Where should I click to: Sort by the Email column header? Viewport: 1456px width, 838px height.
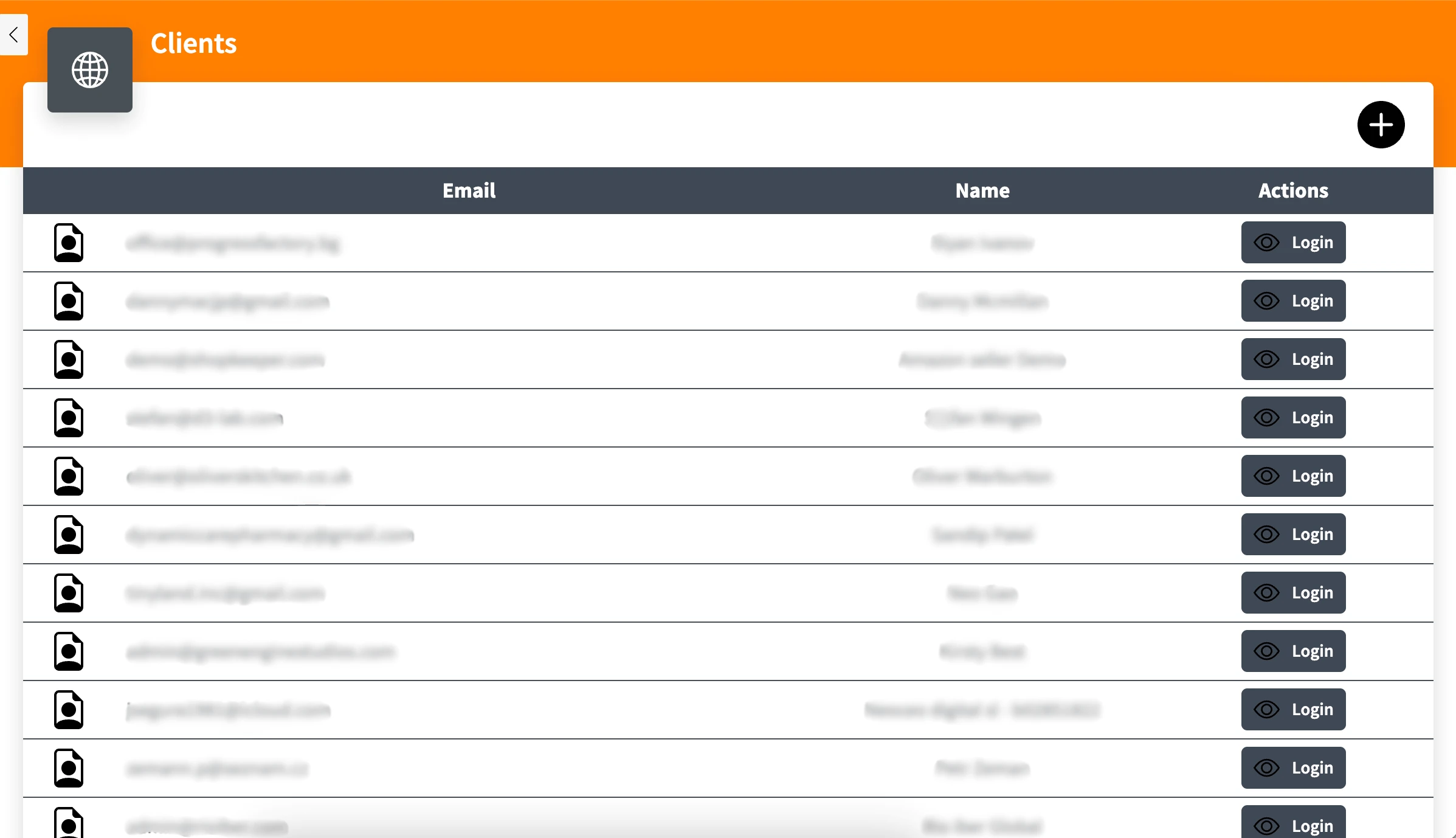click(469, 190)
